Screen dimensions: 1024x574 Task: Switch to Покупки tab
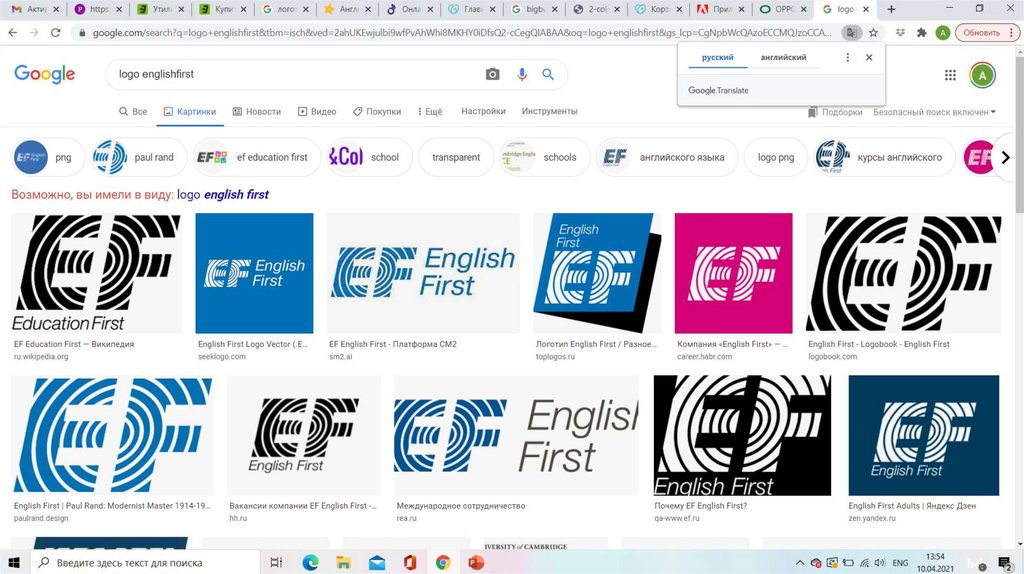(377, 112)
